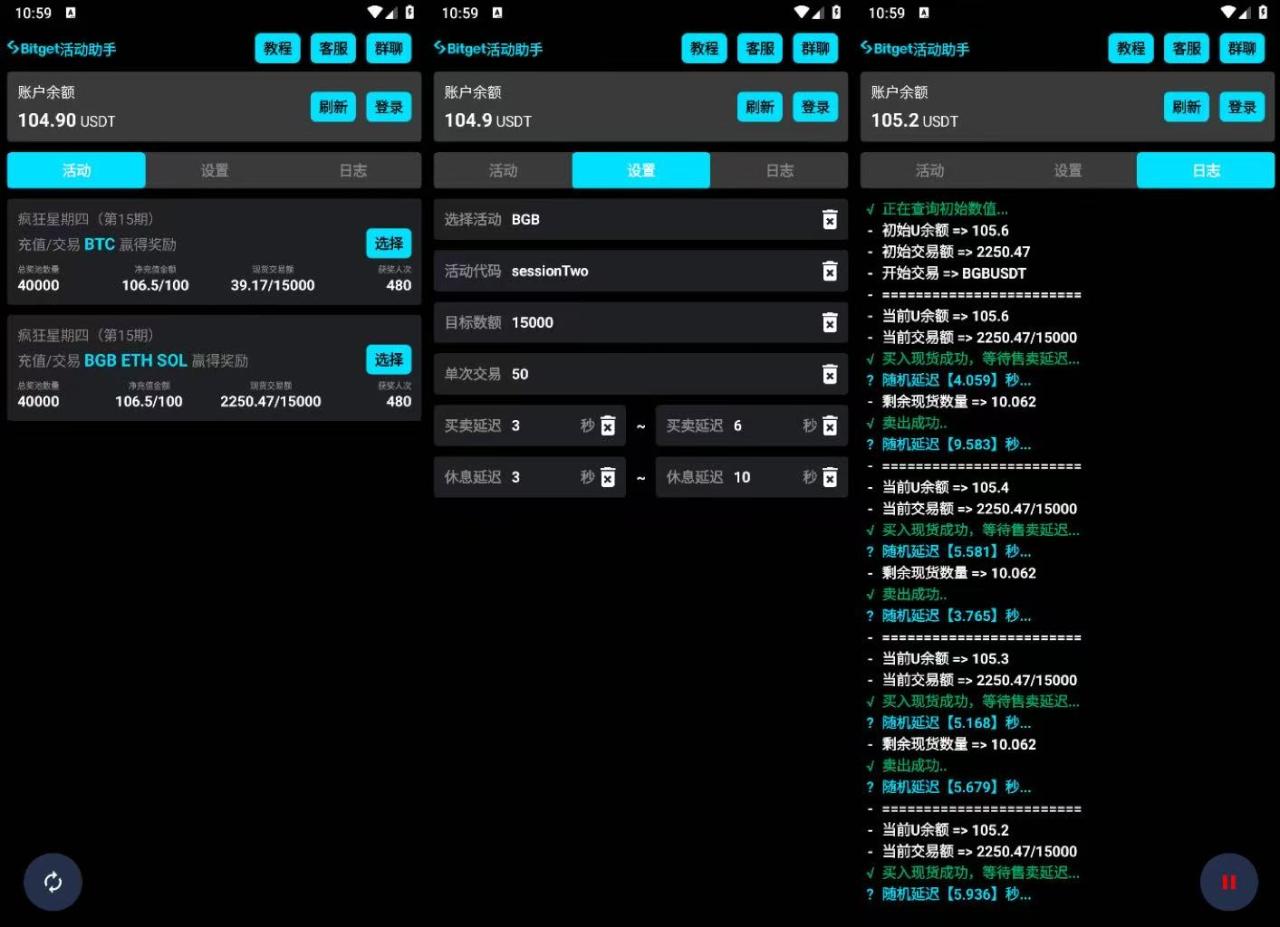Delete the 休息延迟 value of 10 seconds

click(829, 478)
